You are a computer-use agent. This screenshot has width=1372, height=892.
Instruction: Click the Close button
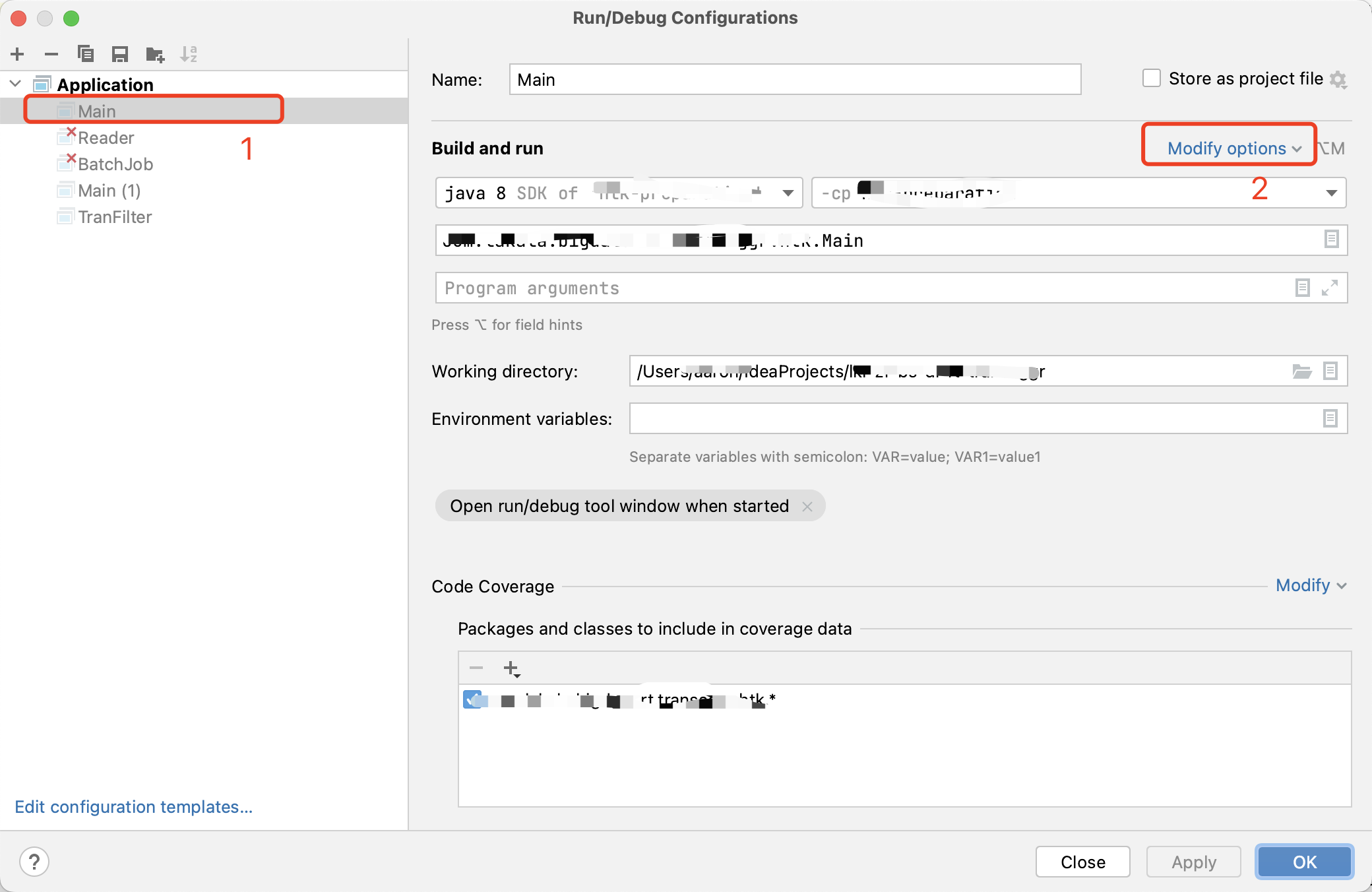1083,862
